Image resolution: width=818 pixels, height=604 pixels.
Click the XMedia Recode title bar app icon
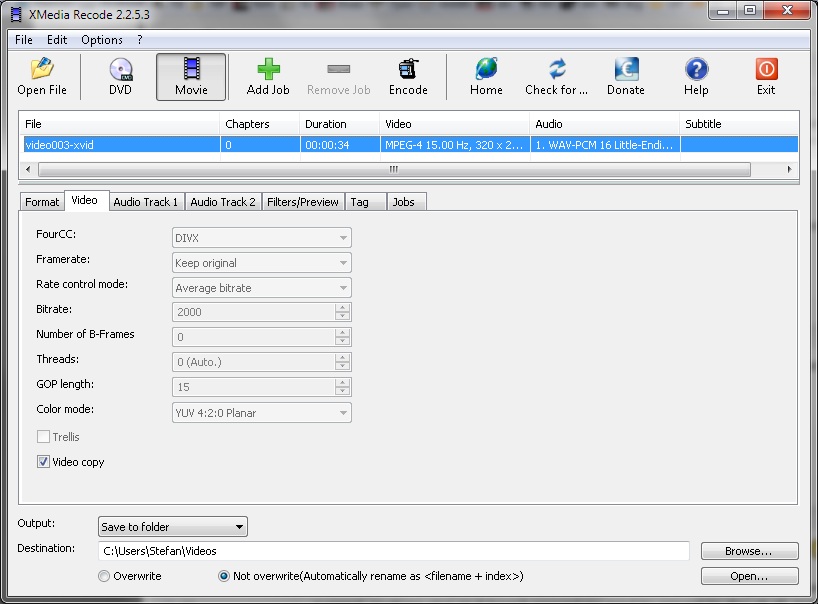pyautogui.click(x=16, y=14)
